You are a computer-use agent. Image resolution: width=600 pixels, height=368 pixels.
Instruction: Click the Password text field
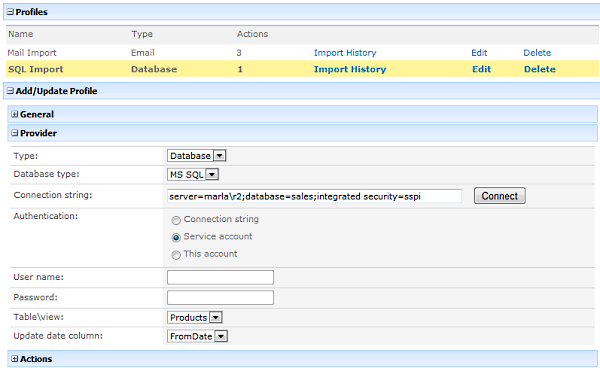tap(220, 298)
